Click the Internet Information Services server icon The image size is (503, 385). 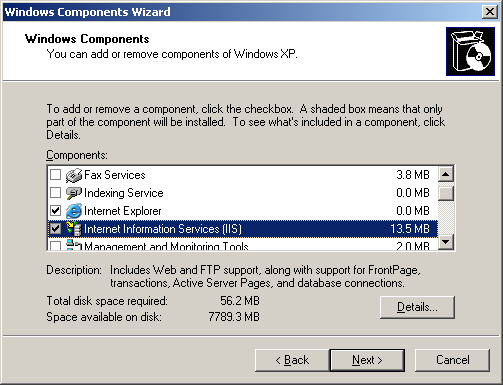click(x=74, y=229)
